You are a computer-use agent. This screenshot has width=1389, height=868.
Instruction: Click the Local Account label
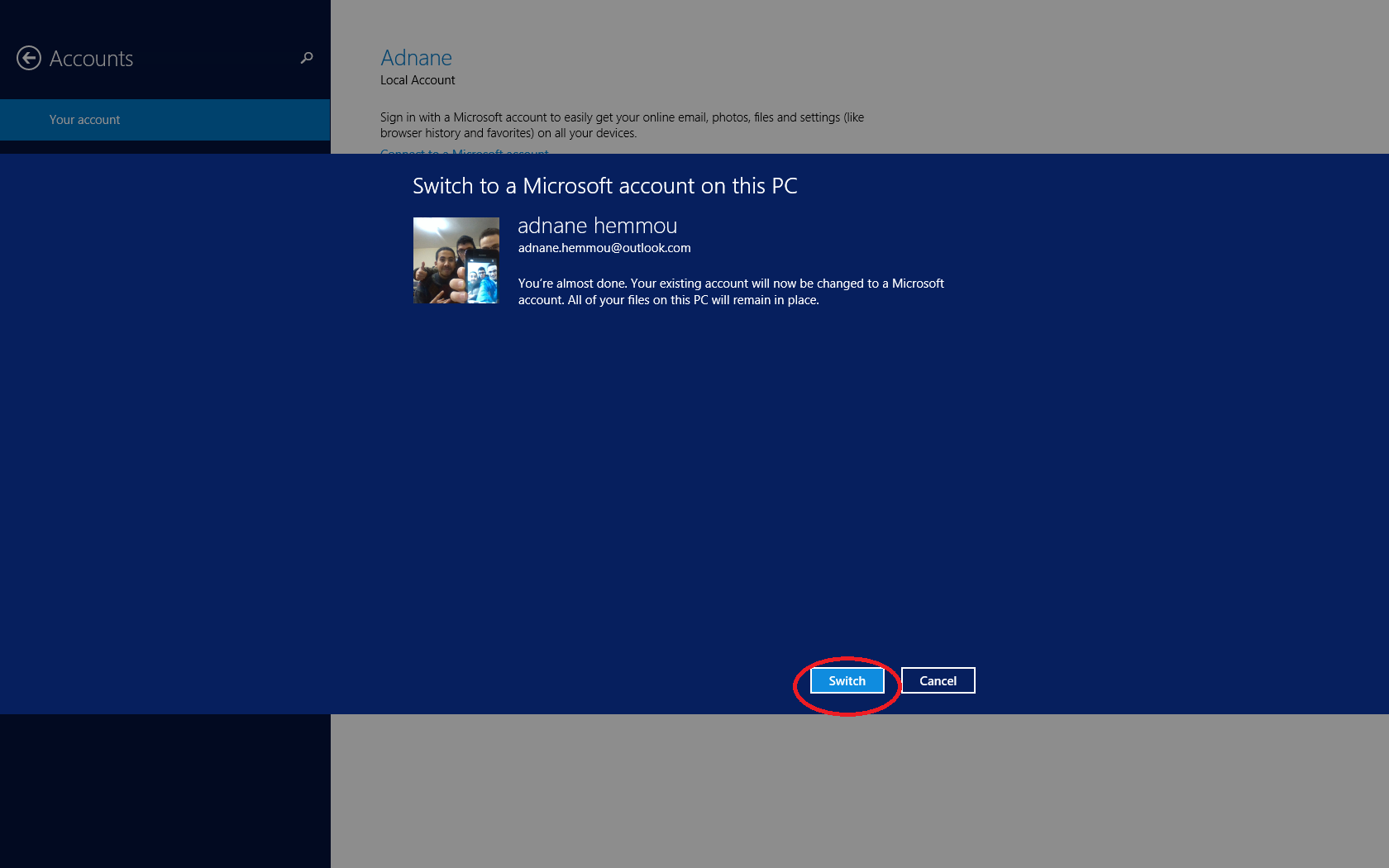[418, 80]
